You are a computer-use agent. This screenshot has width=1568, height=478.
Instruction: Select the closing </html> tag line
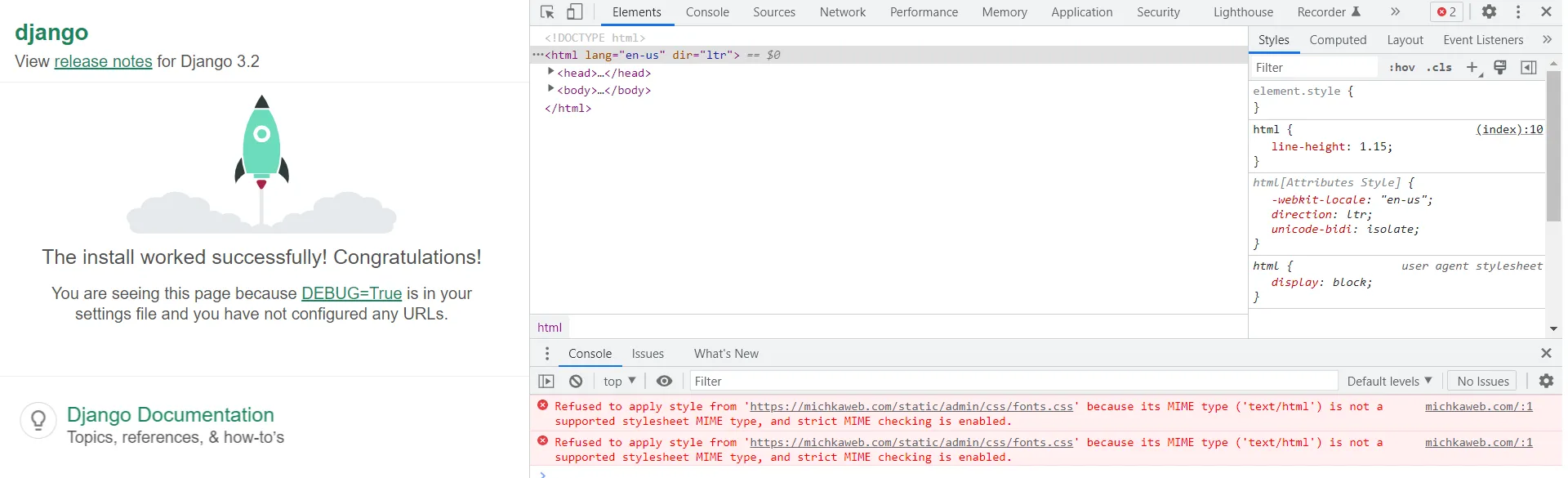click(568, 108)
